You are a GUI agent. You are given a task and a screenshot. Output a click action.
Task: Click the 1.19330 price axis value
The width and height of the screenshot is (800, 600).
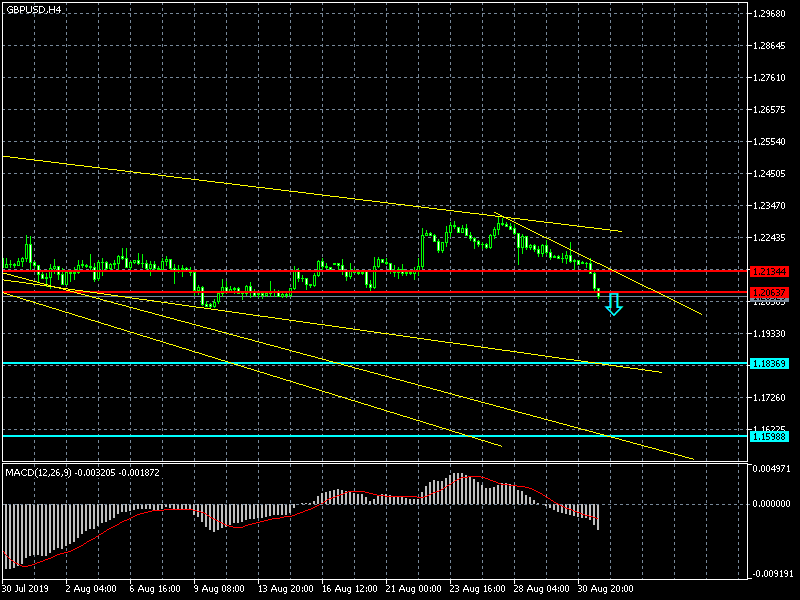769,333
